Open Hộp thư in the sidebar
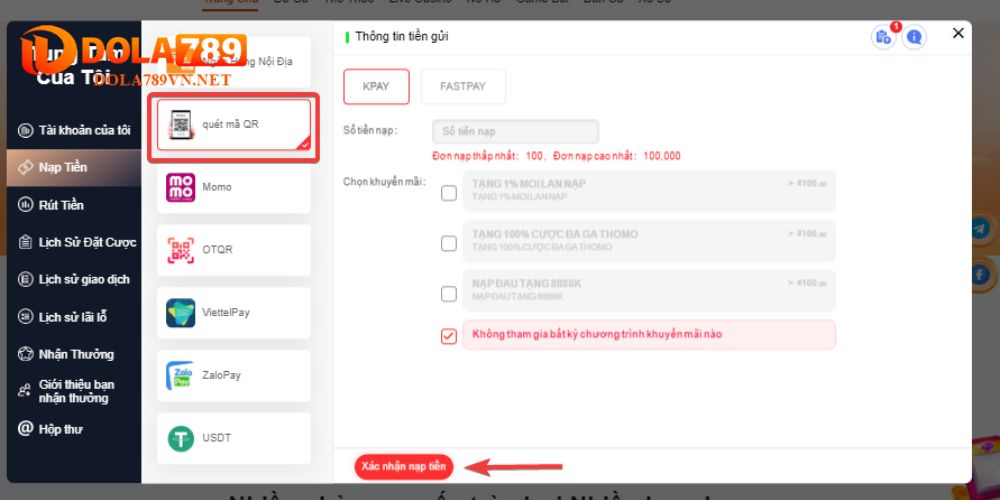Screen dimensions: 1000x500 74,429
